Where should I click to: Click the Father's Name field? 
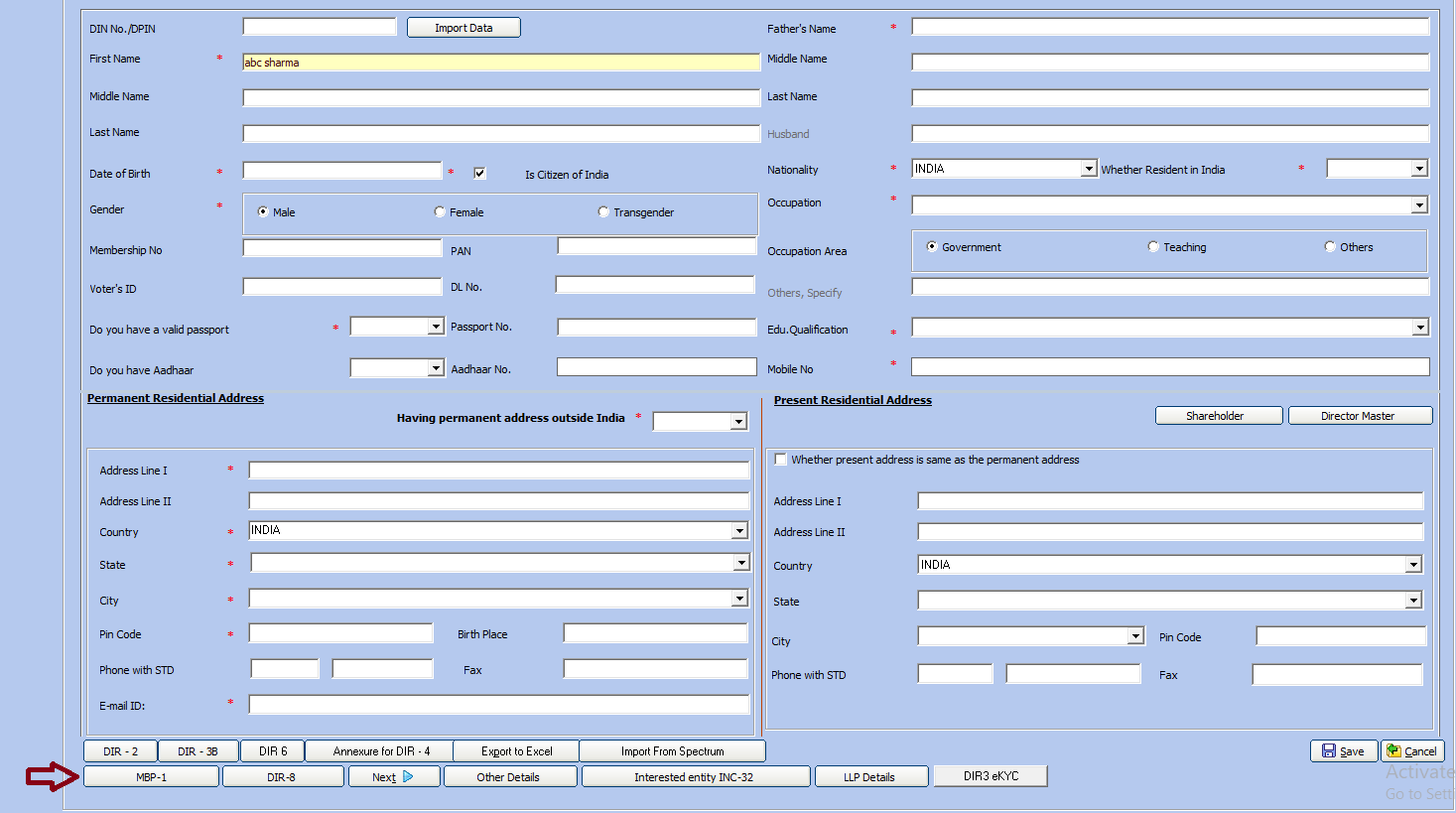[x=1171, y=27]
